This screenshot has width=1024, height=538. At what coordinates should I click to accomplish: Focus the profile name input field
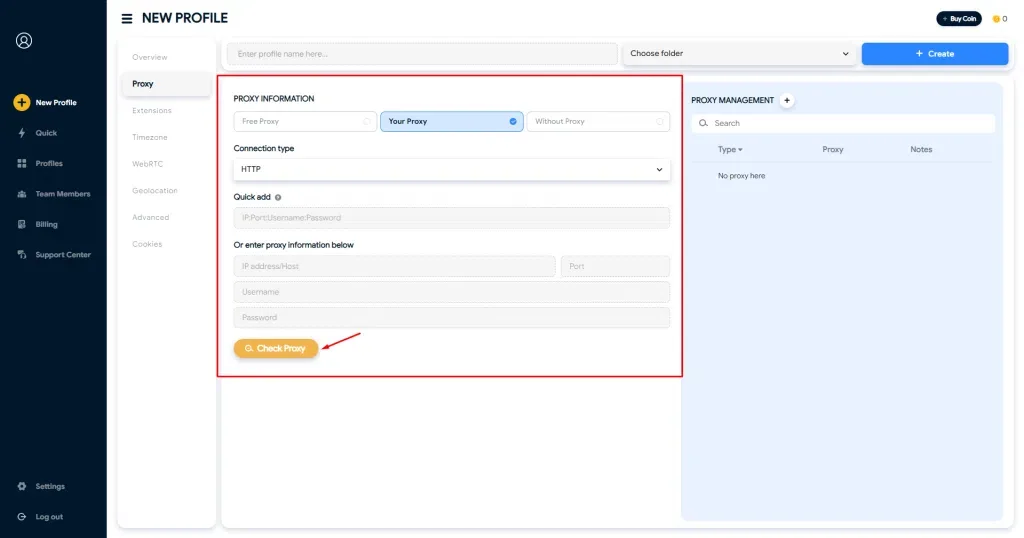(422, 54)
